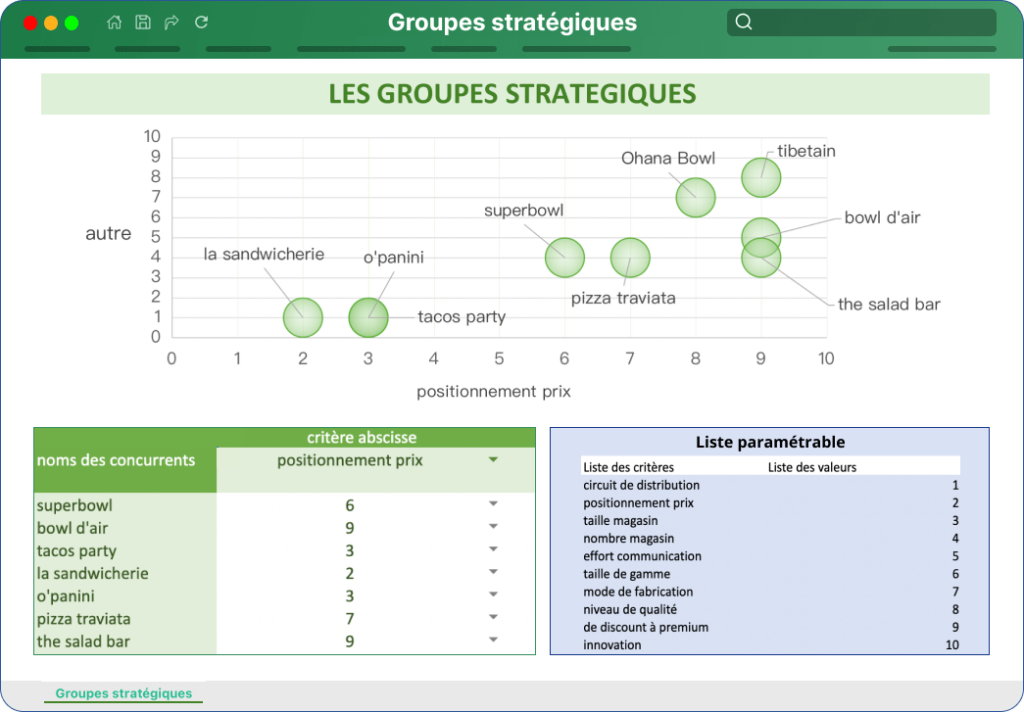Screen dimensions: 1024x712
Task: Open the dropdown arrow in tacos party row
Action: [493, 549]
